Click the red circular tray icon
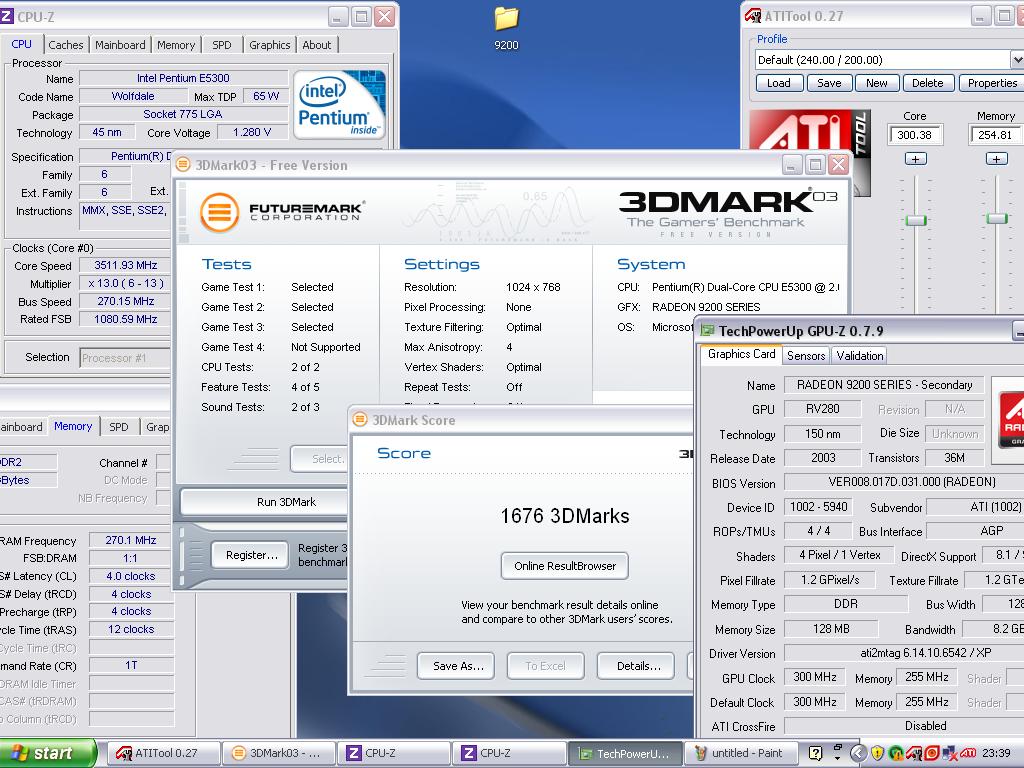 [x=931, y=753]
